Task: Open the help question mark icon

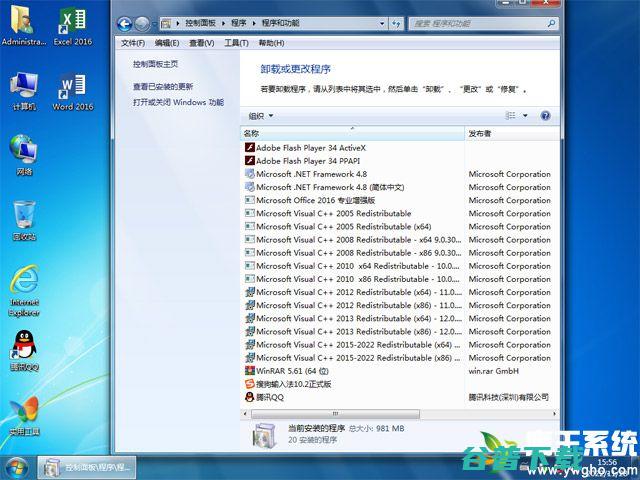Action: click(545, 116)
